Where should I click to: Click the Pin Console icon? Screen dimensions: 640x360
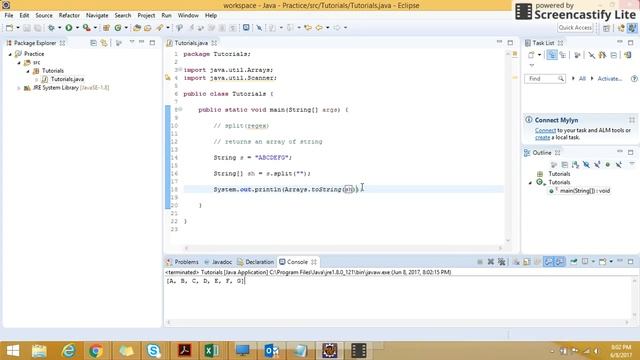pyautogui.click(x=573, y=262)
